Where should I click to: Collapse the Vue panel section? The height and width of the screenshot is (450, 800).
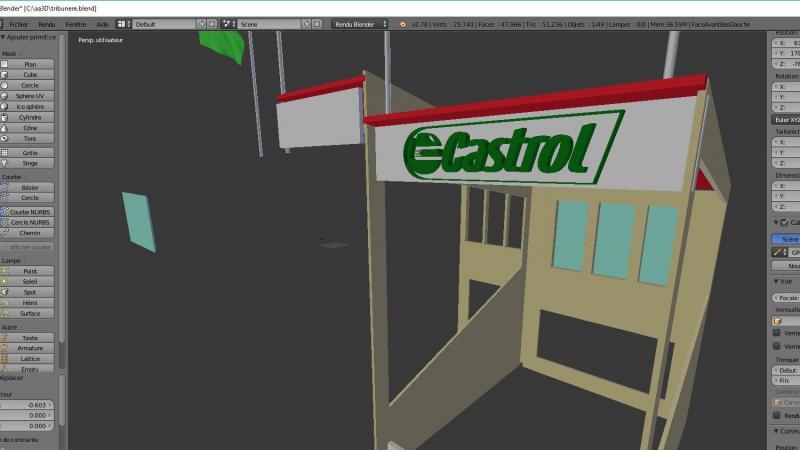[x=776, y=282]
